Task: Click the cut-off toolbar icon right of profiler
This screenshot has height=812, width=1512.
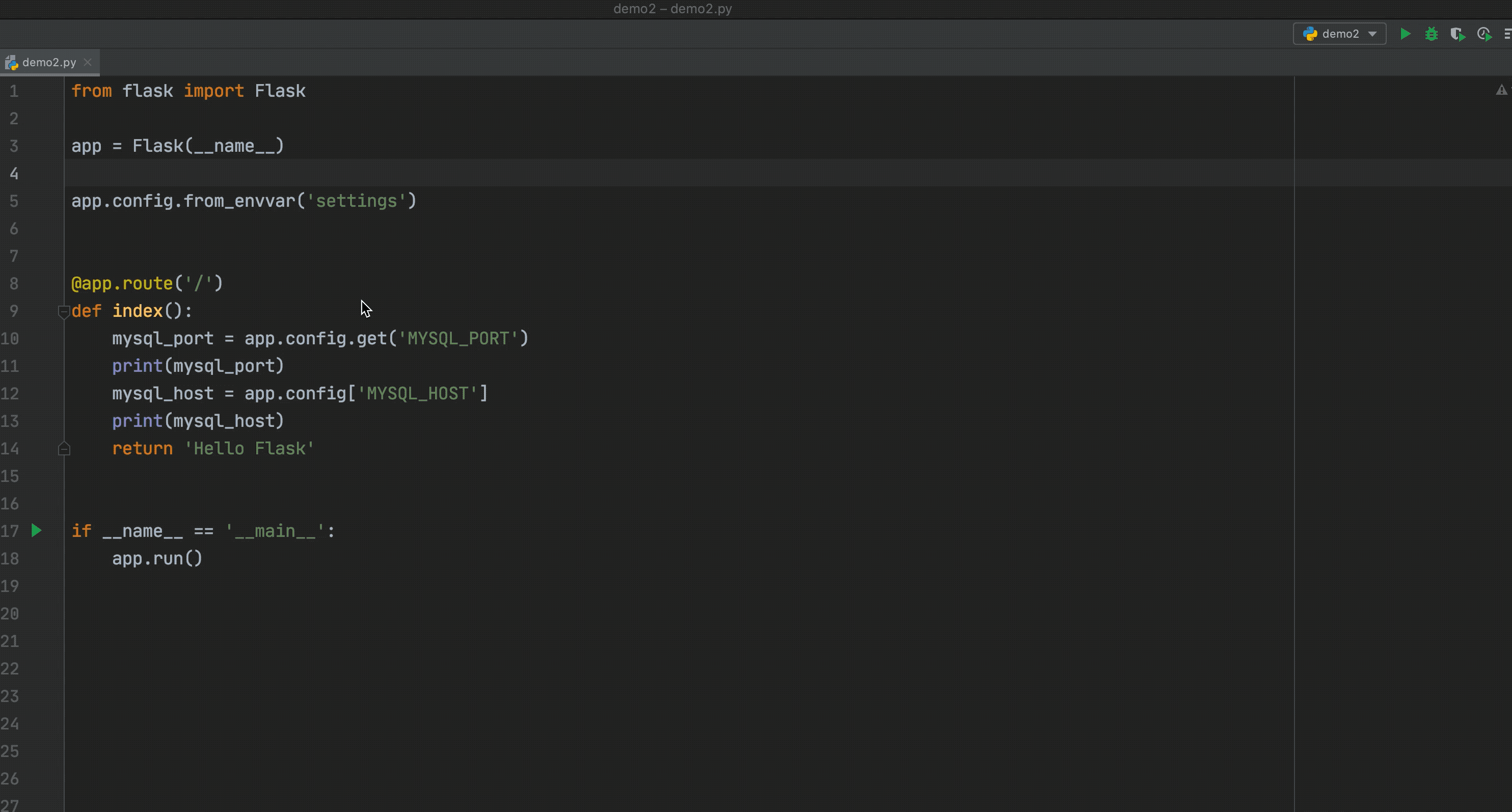Action: tap(1507, 34)
